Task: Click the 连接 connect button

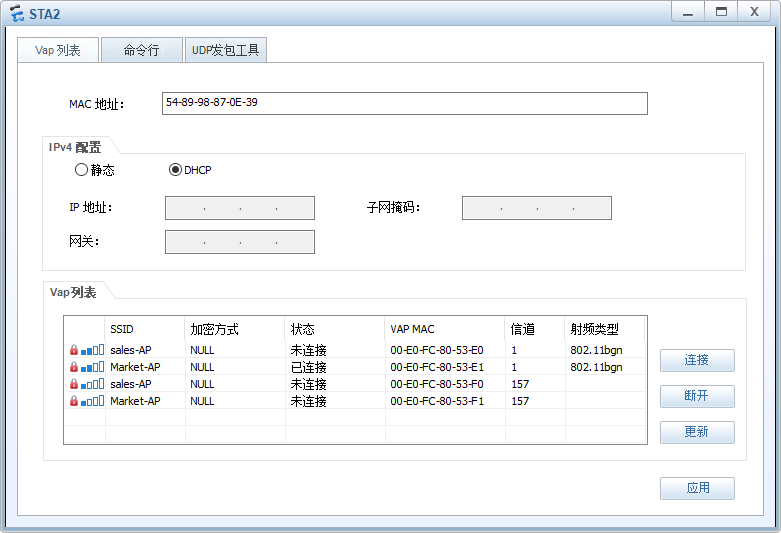Action: click(x=697, y=360)
